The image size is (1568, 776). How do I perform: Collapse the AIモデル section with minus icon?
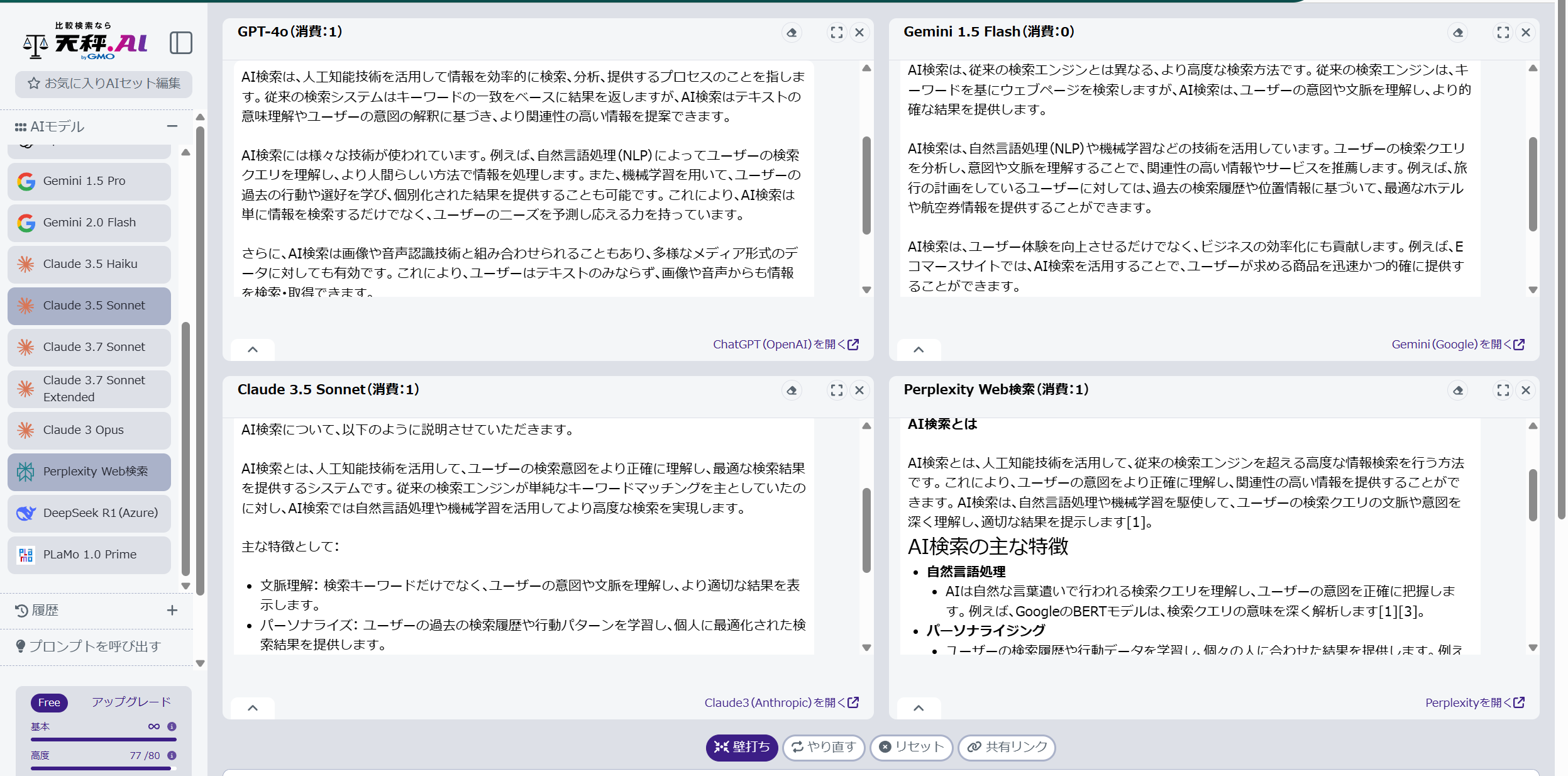coord(172,126)
